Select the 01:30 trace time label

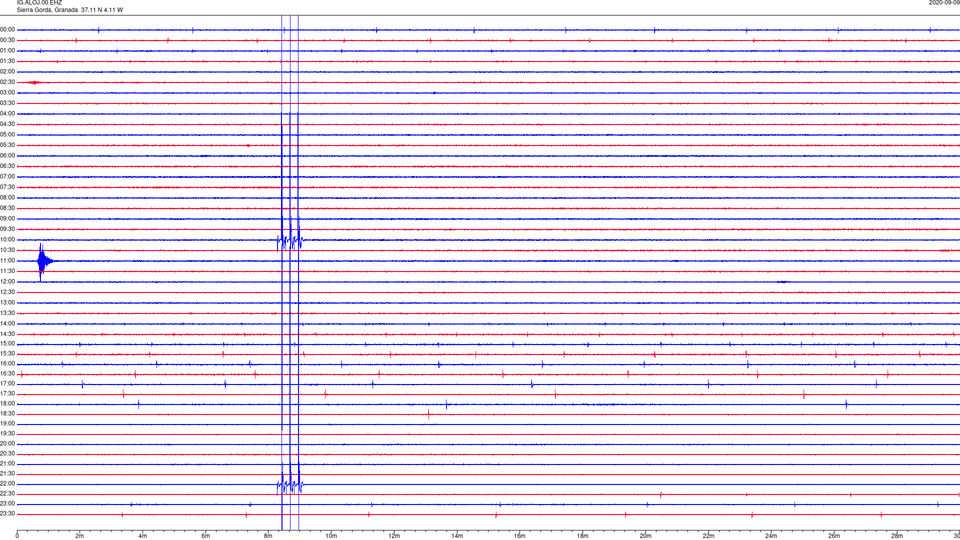pos(7,61)
